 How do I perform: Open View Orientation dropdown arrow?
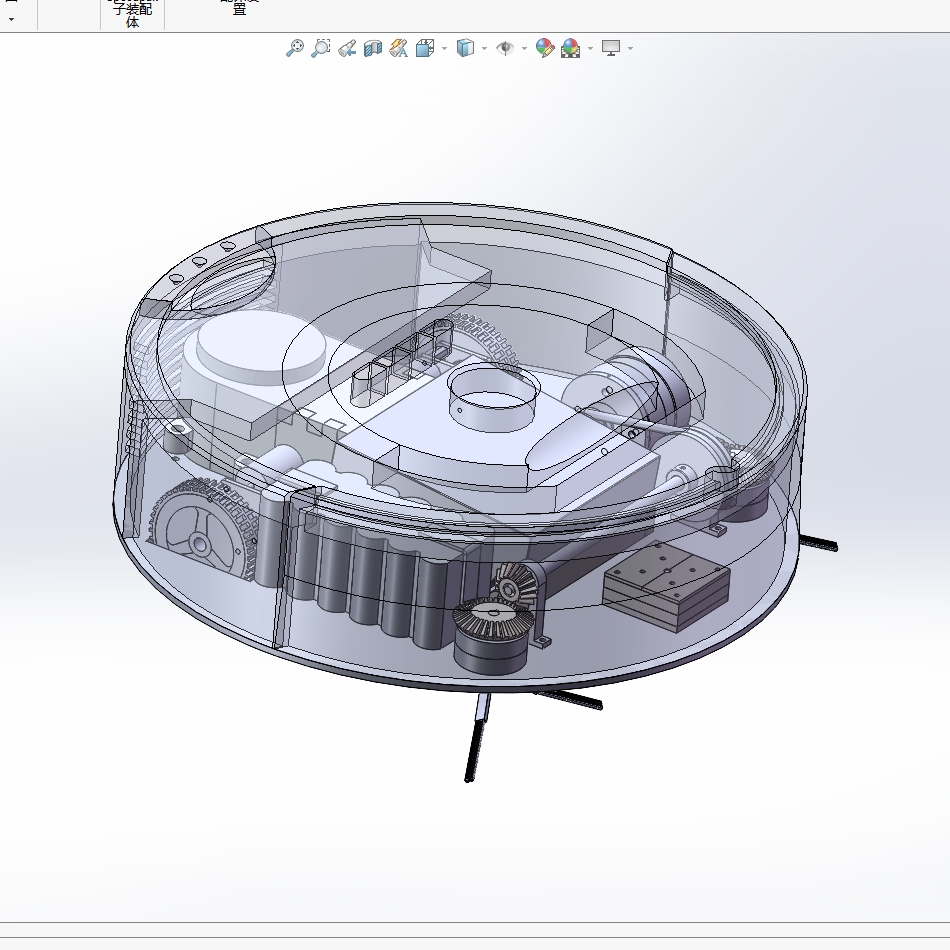click(x=444, y=48)
